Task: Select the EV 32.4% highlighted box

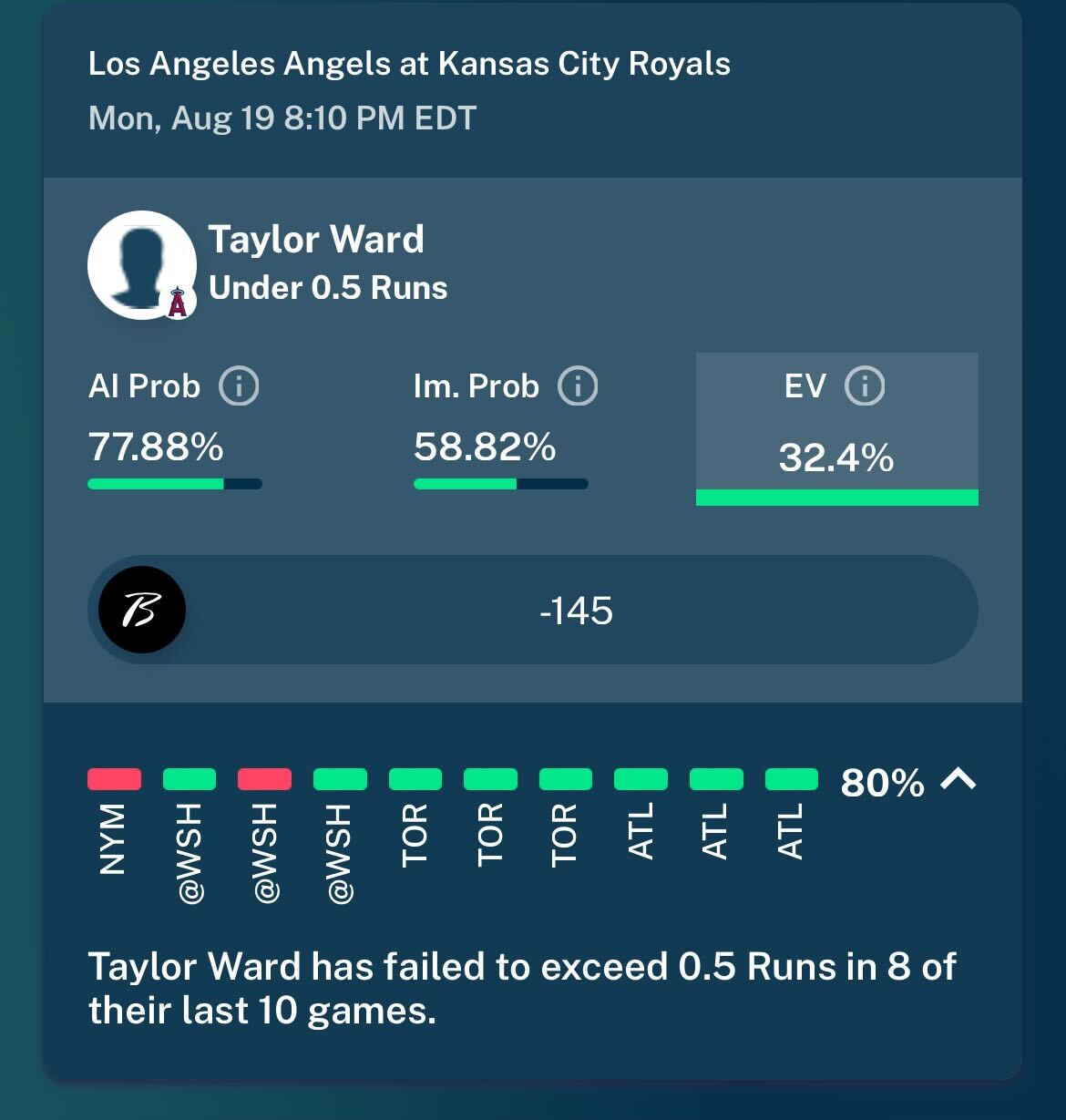Action: pos(837,429)
